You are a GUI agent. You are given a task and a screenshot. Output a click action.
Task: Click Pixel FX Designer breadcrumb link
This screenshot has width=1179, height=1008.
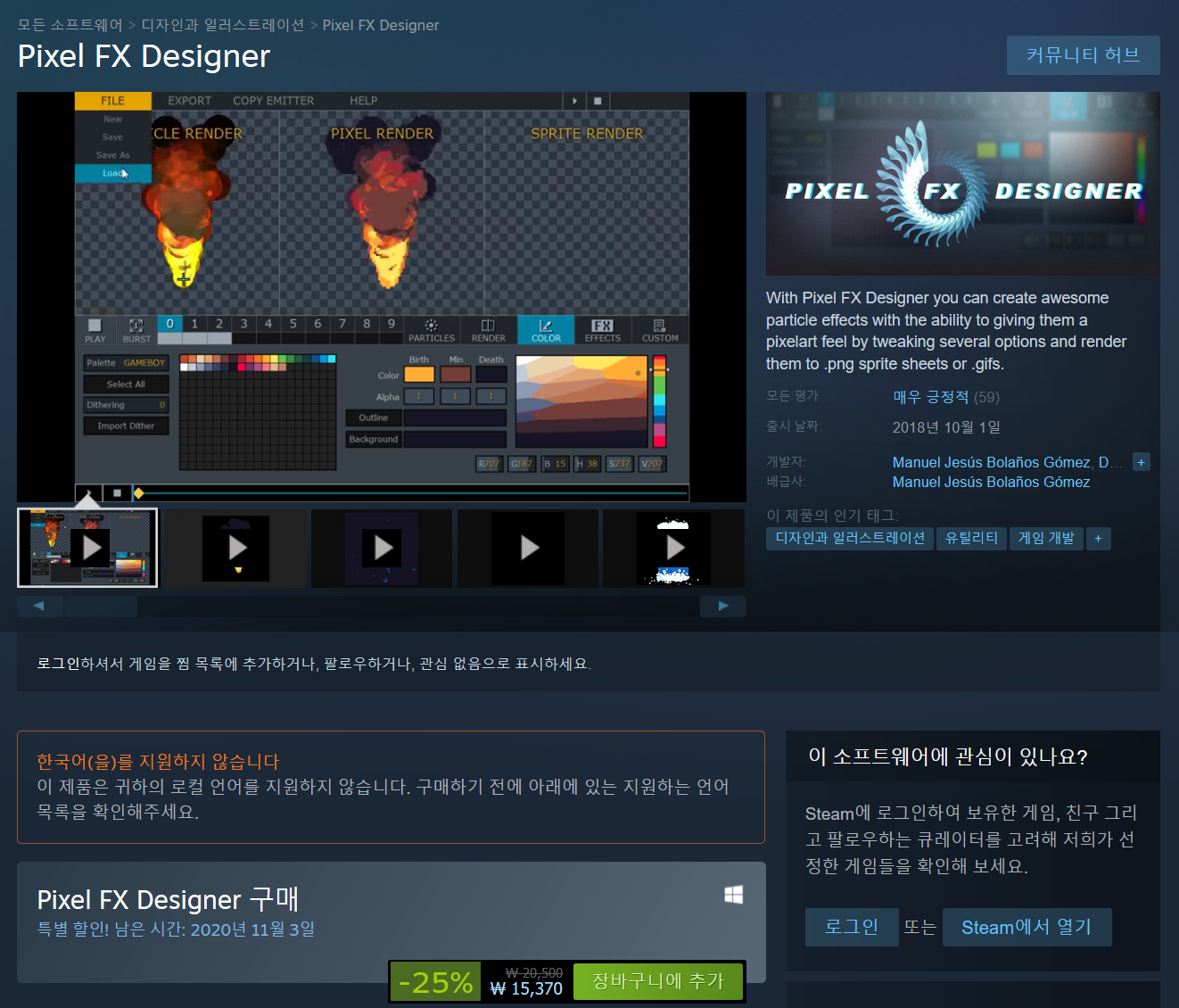point(381,25)
